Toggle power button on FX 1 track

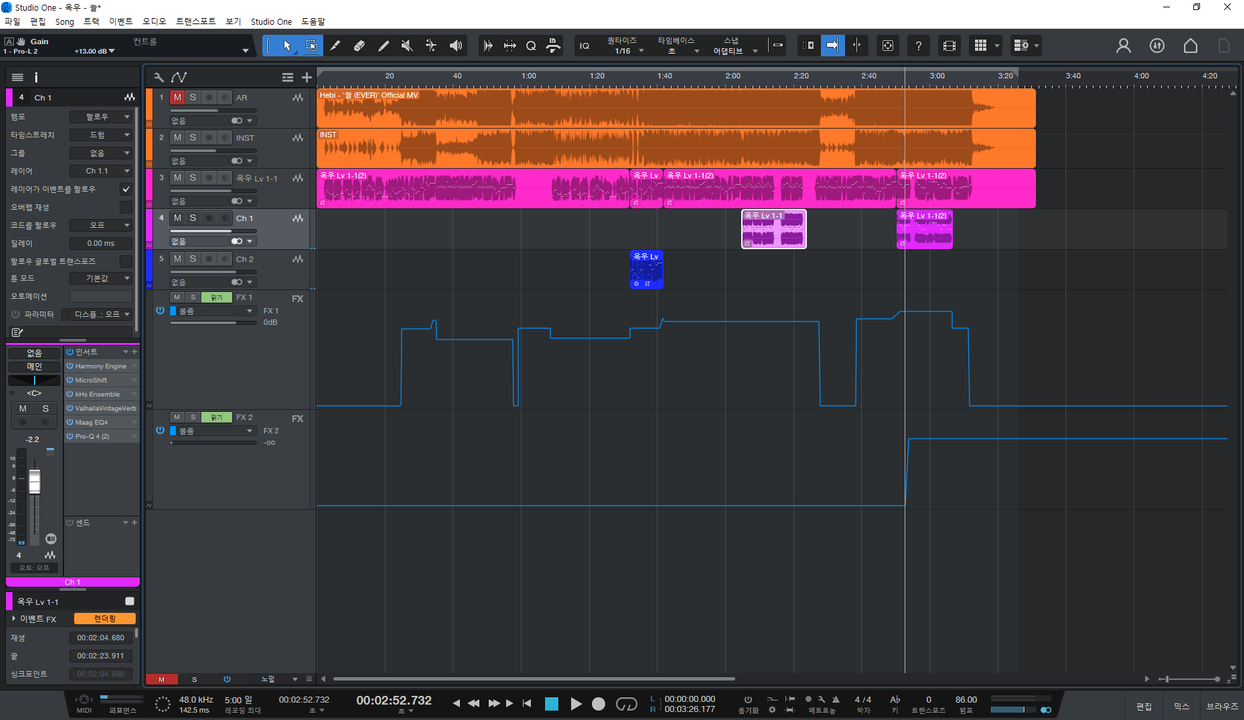tap(160, 311)
